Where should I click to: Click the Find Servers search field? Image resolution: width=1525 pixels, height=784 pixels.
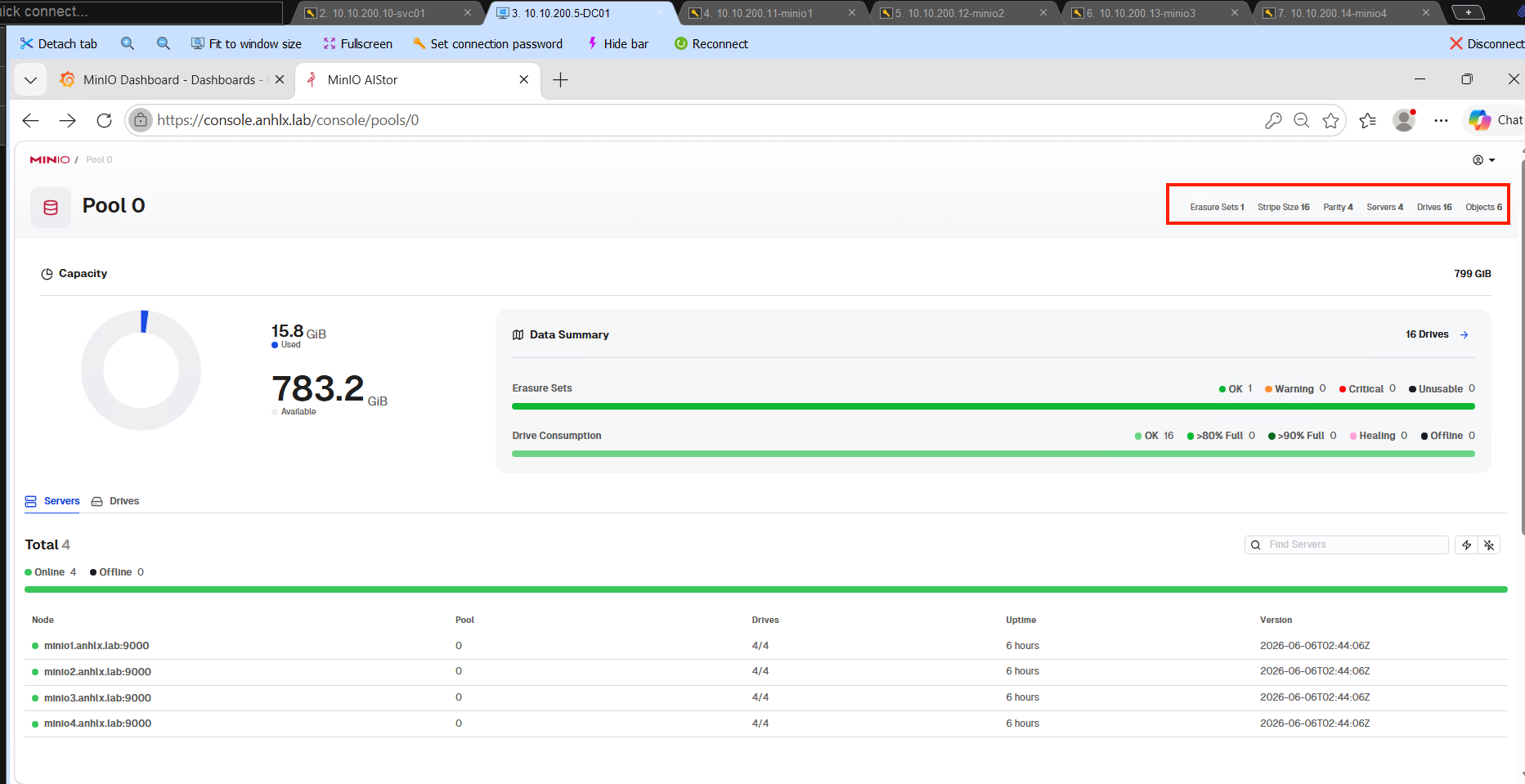click(x=1347, y=544)
